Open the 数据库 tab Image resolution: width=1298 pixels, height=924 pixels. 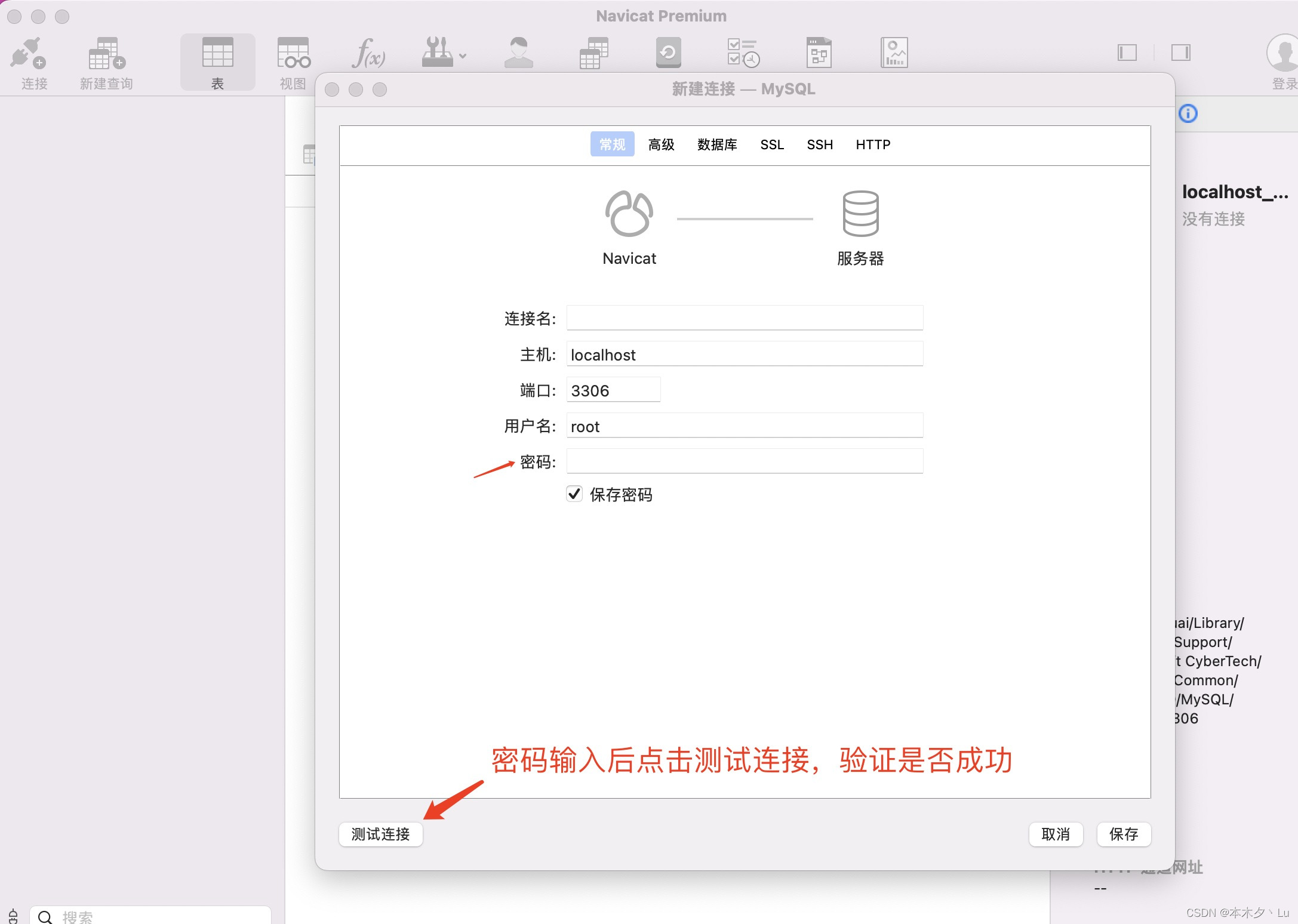[x=717, y=144]
